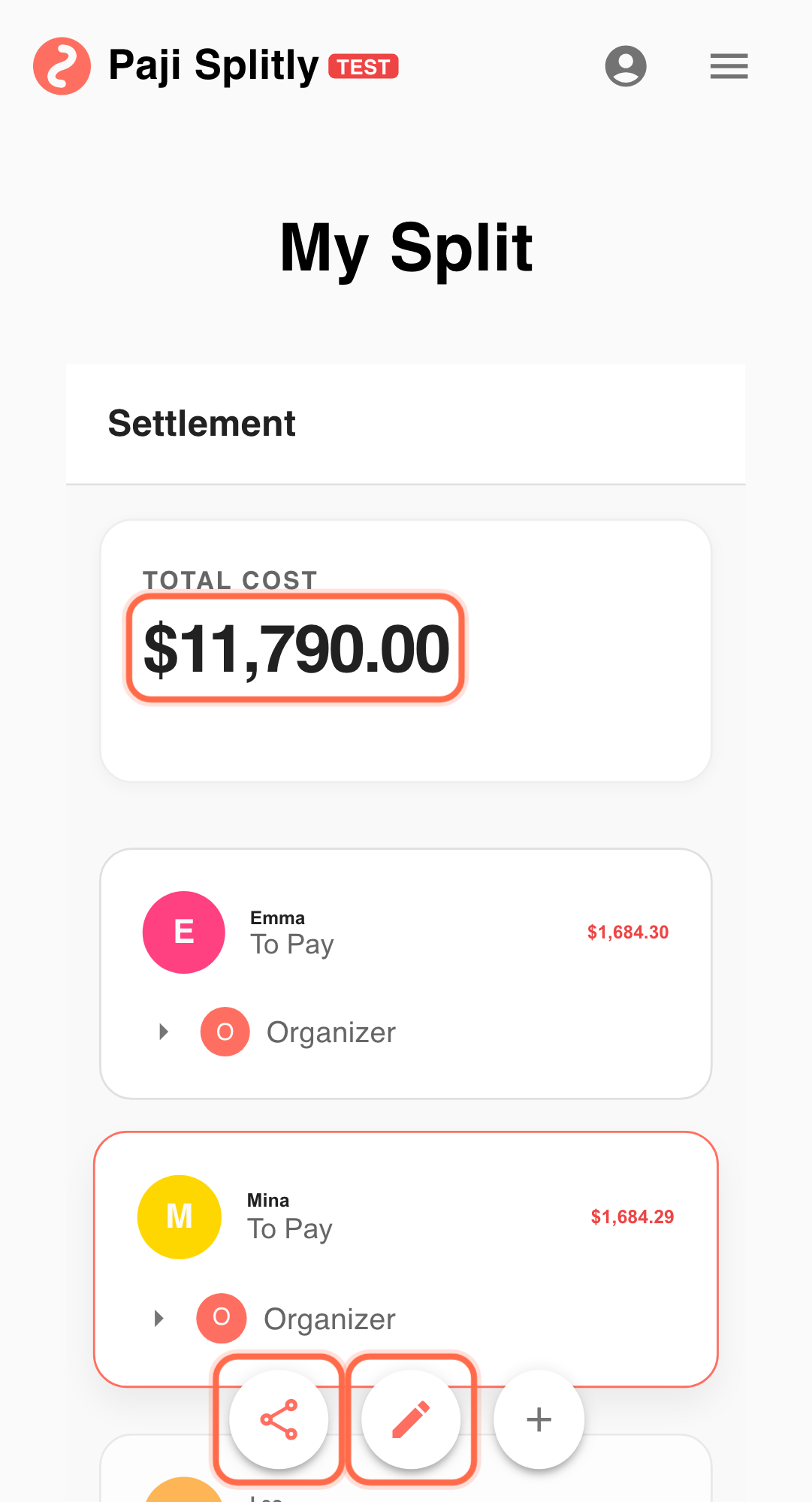Click the Paji Splitly logo icon
This screenshot has width=812, height=1502.
pos(62,66)
